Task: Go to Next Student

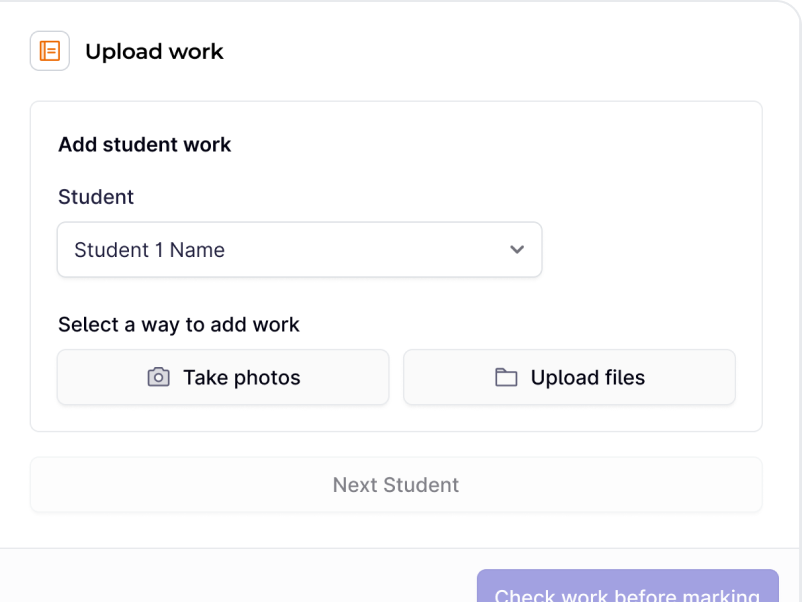Action: [396, 485]
